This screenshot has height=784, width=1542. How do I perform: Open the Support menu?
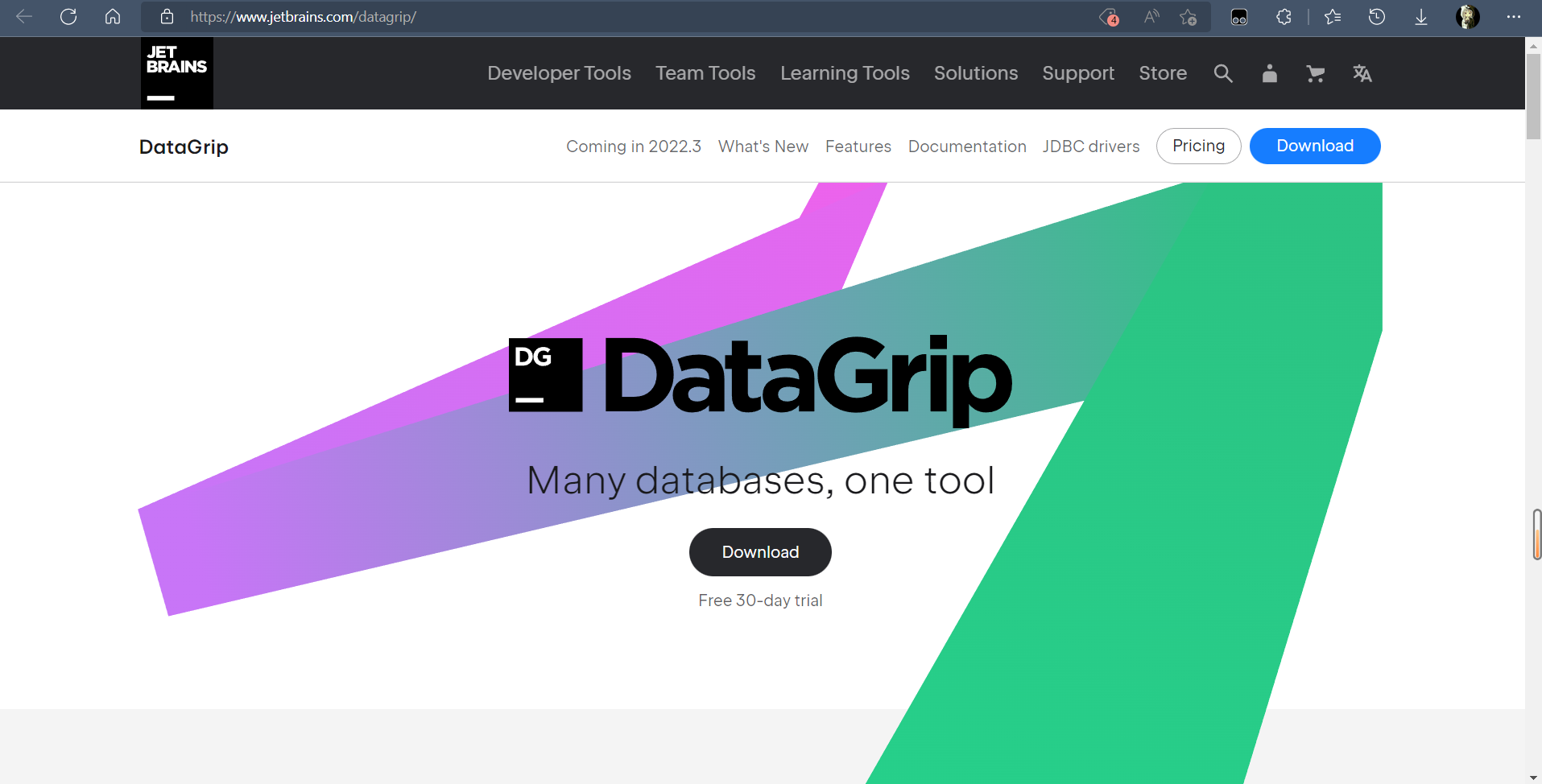[1078, 73]
